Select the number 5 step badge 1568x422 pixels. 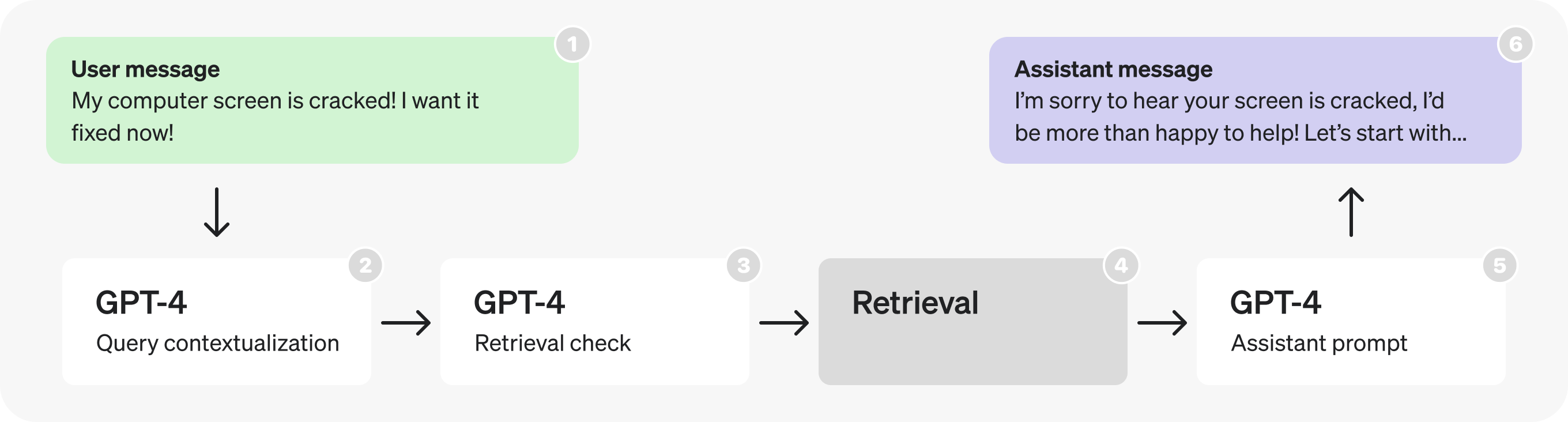click(x=1499, y=266)
